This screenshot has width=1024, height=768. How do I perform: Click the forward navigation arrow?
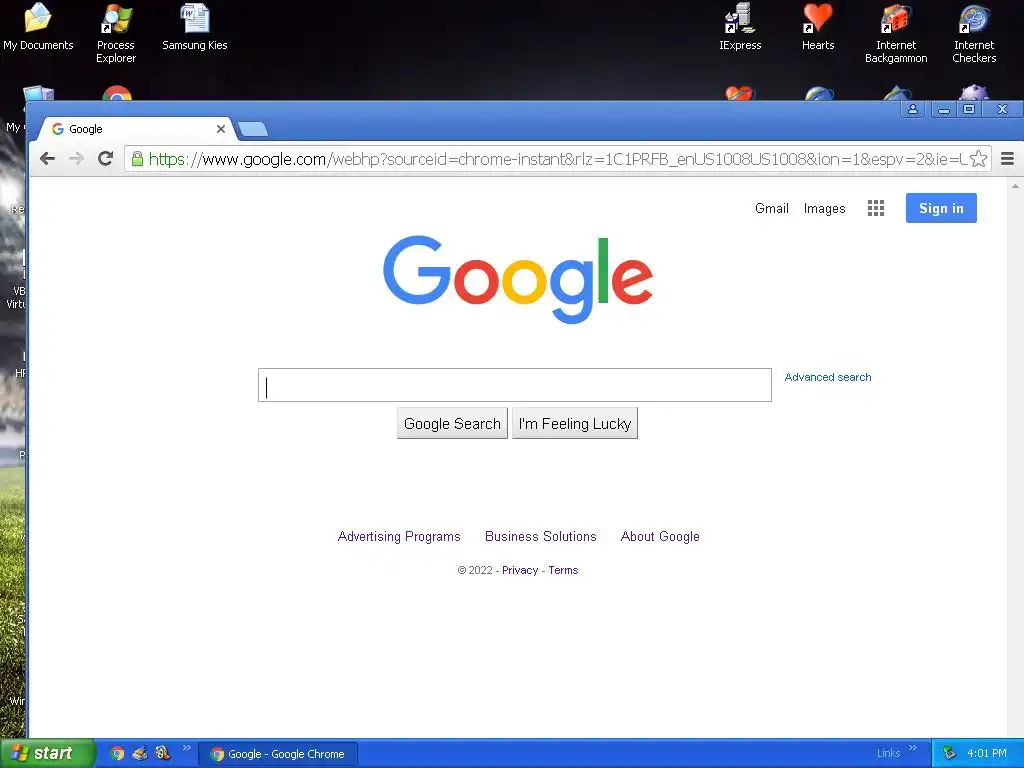coord(76,159)
